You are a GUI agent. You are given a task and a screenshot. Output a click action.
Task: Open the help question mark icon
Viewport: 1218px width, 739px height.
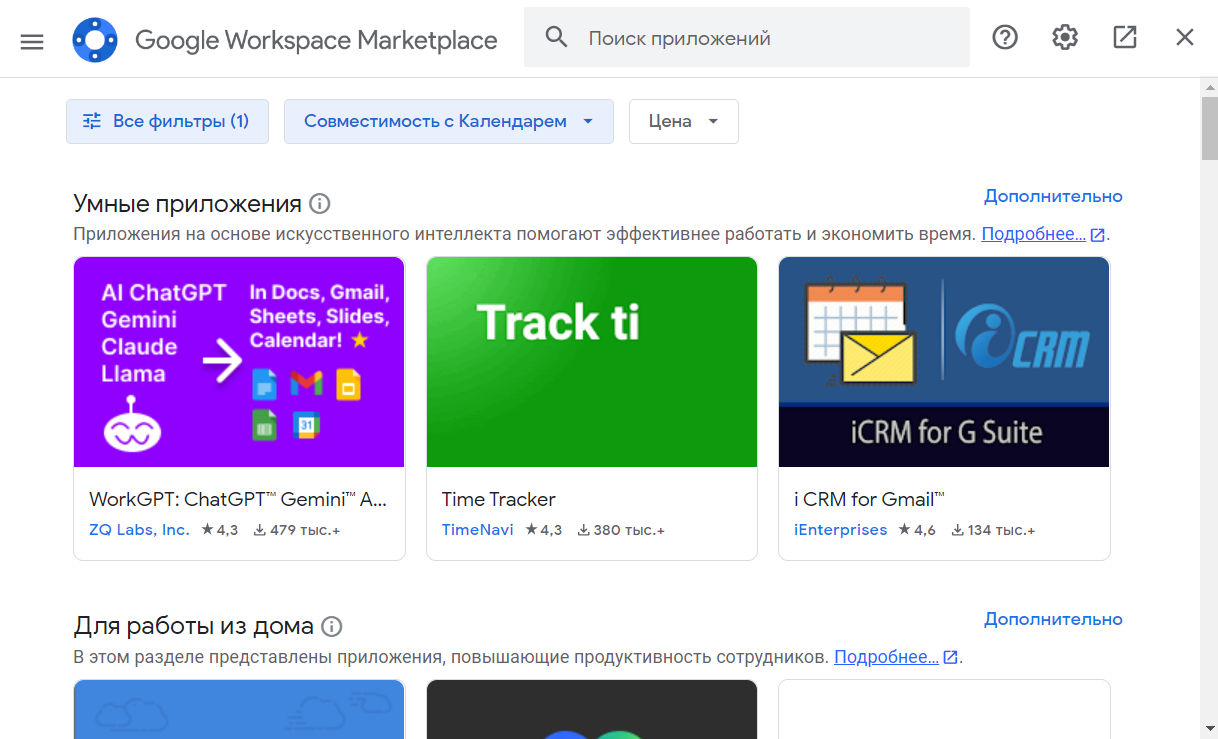click(x=1004, y=38)
